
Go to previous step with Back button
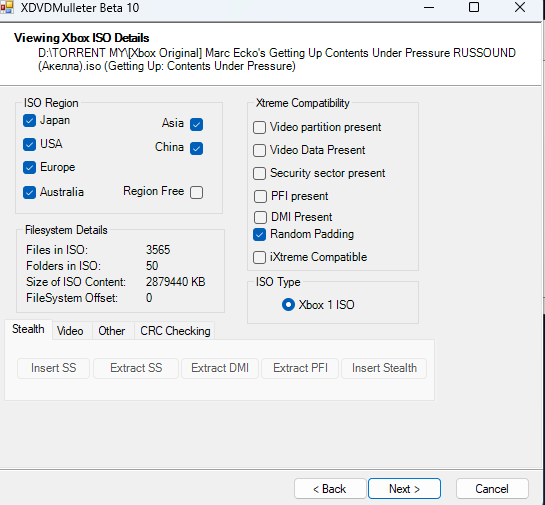(330, 489)
